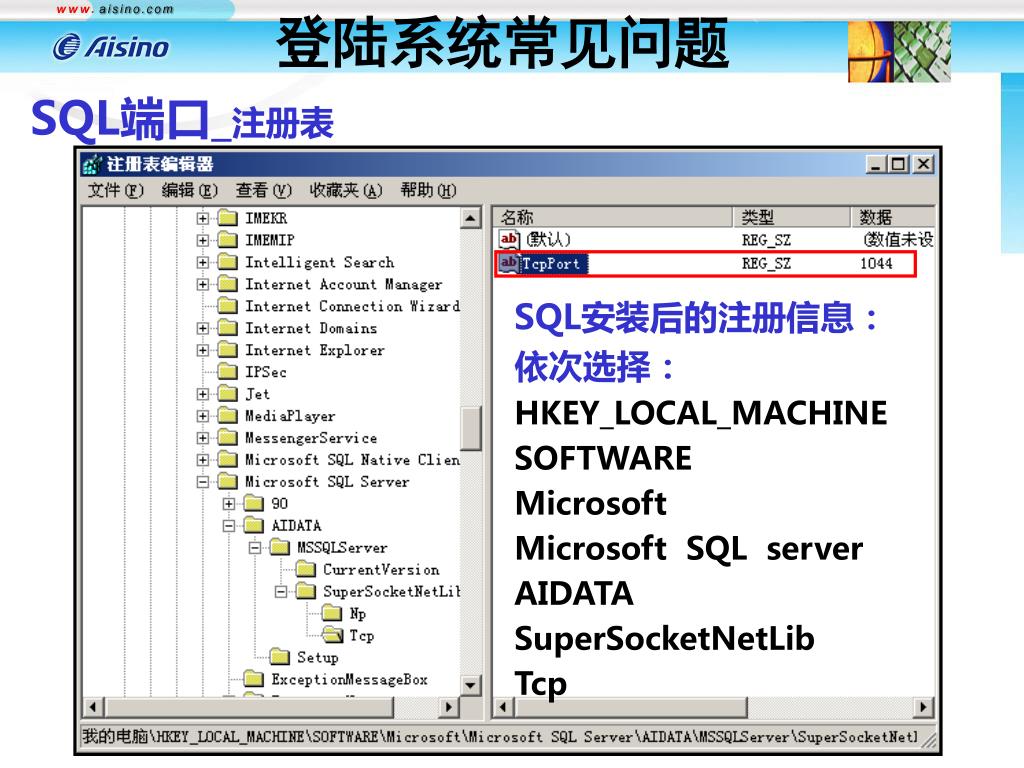This screenshot has height=768, width=1024.
Task: Click the Intelligent Search folder icon
Action: [x=227, y=262]
